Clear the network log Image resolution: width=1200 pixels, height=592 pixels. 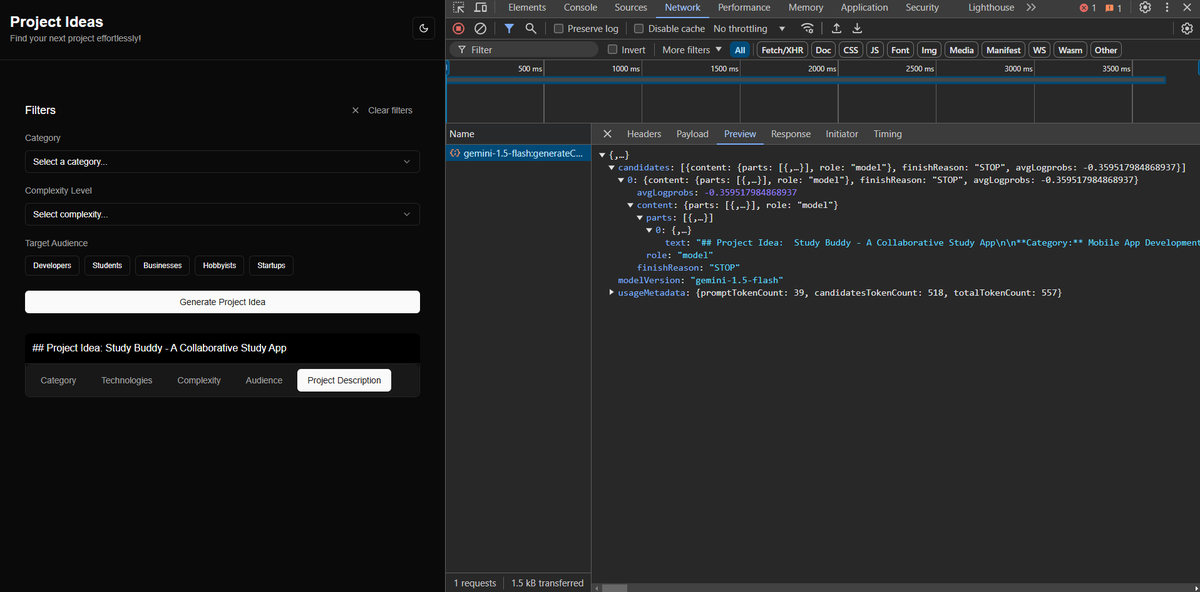pyautogui.click(x=481, y=29)
